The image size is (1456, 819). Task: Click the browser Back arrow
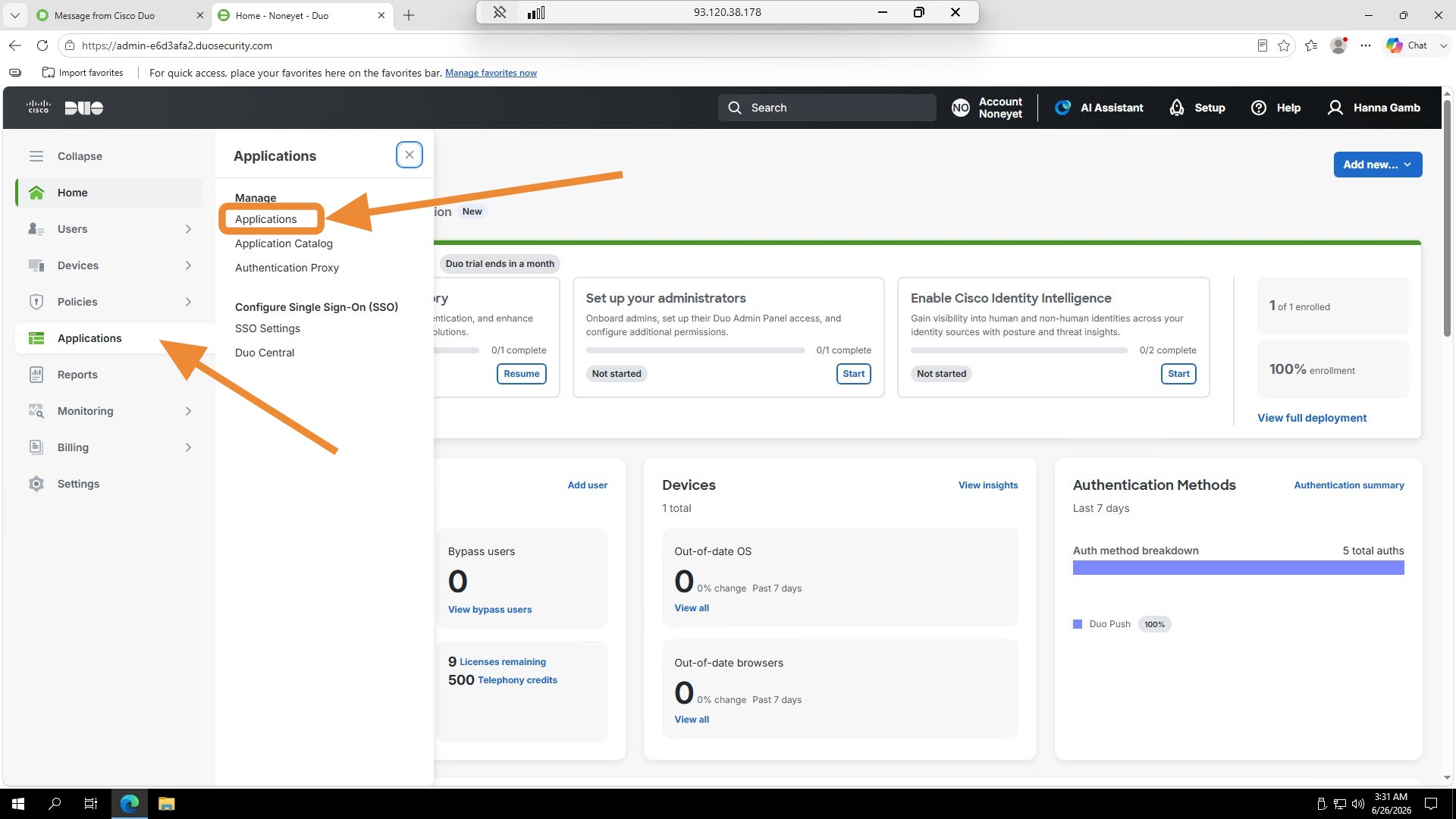pyautogui.click(x=15, y=45)
